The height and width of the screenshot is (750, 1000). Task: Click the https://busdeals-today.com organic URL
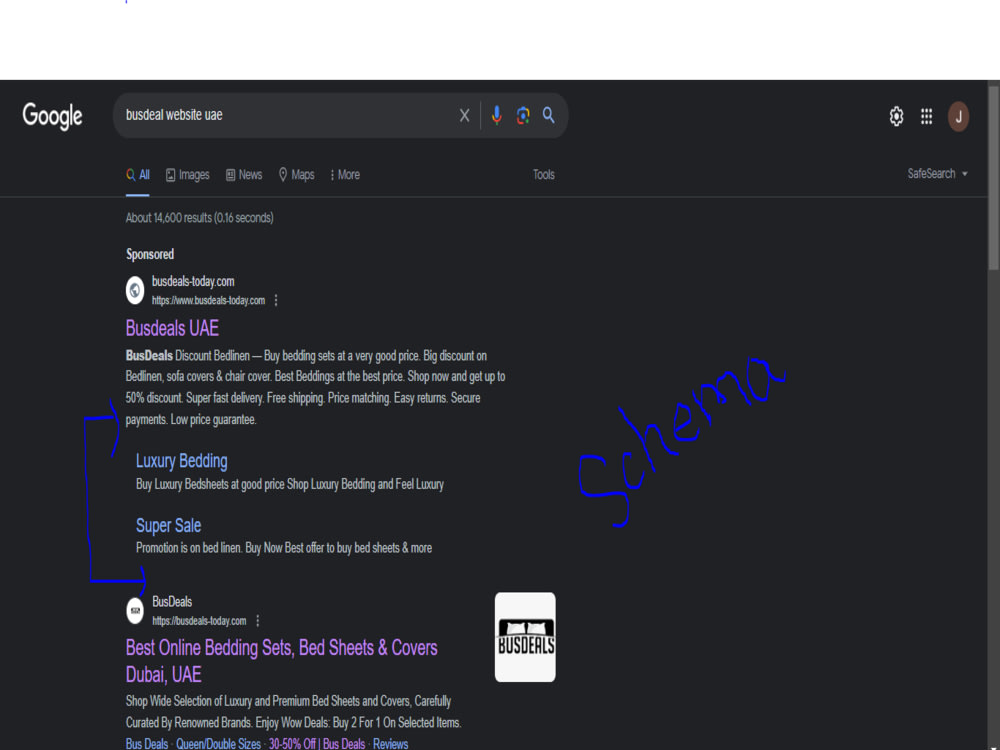click(x=199, y=621)
